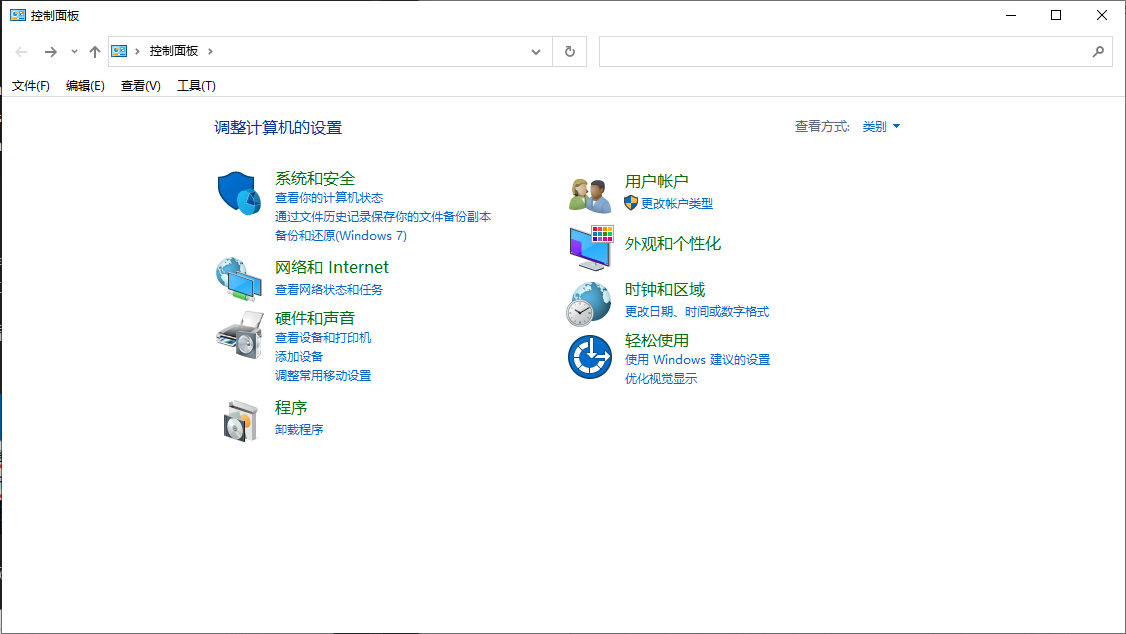Screen dimensions: 1126x634
Task: Open the 卸载程序 link
Action: click(299, 430)
